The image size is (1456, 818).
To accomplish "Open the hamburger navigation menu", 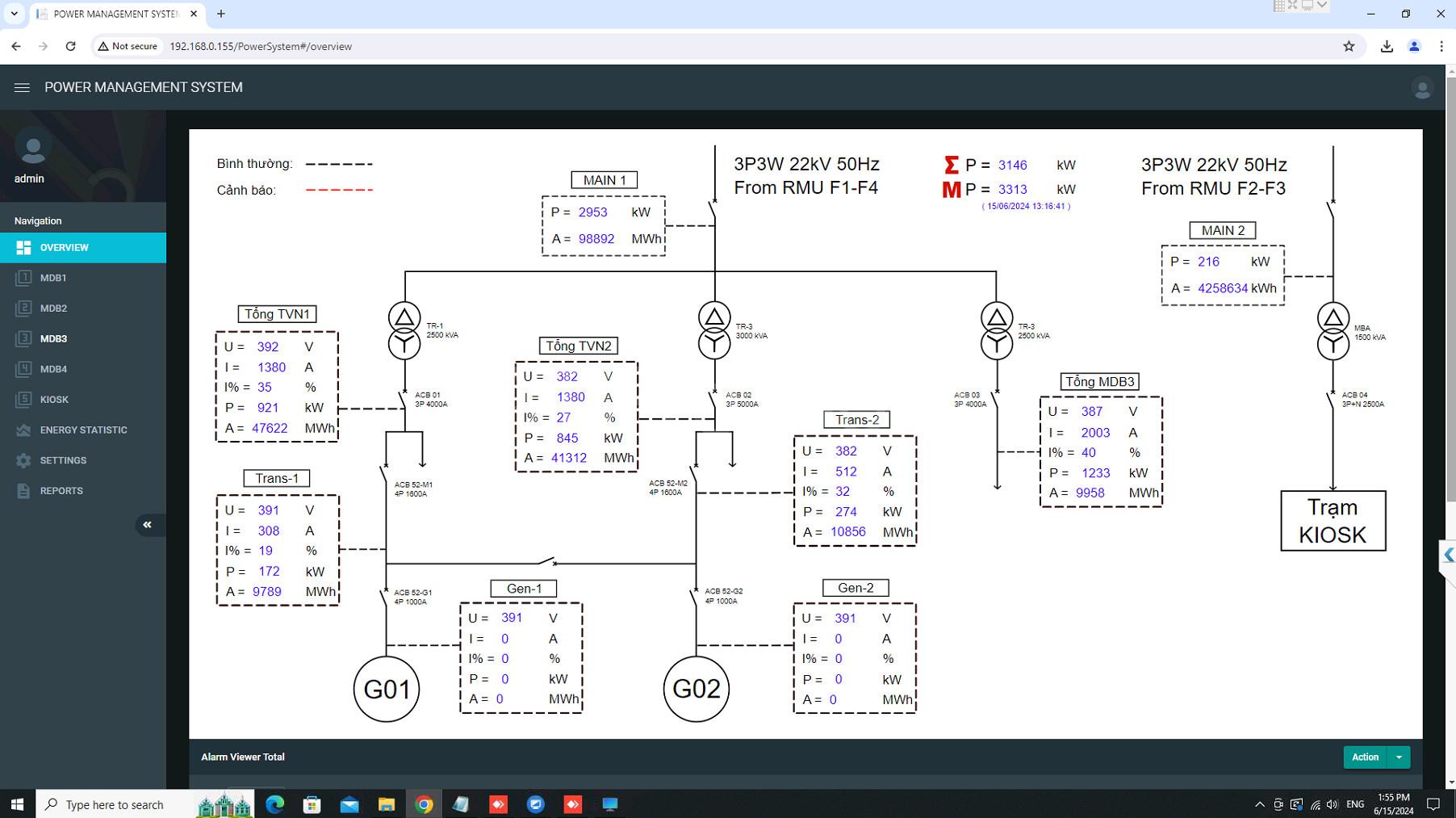I will [22, 87].
